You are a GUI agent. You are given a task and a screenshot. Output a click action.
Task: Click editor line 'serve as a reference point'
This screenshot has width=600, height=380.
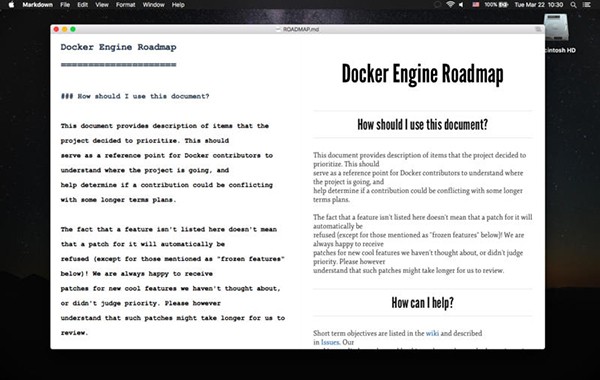[166, 155]
